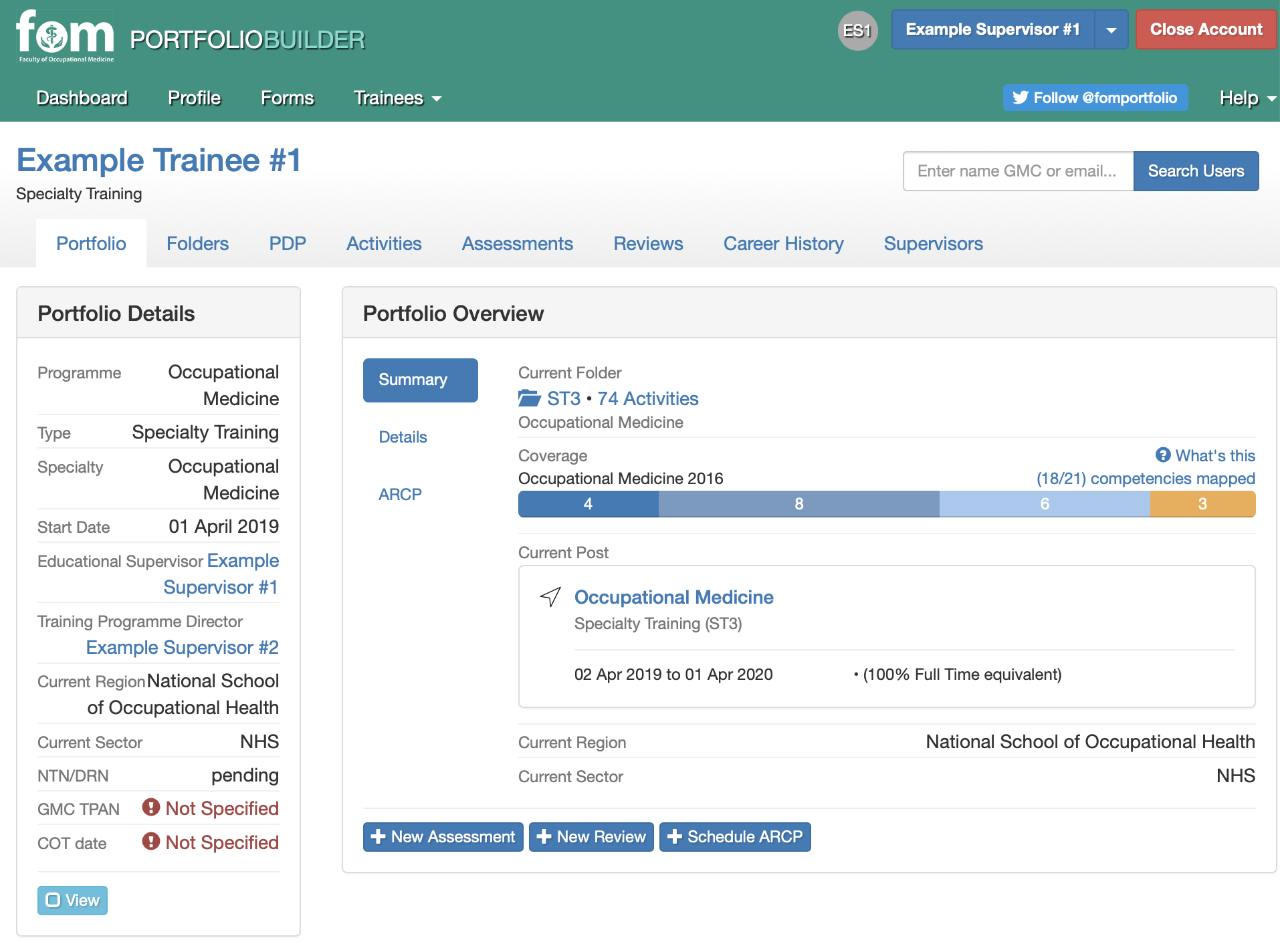Switch to the Portfolio tab
Image resolution: width=1280 pixels, height=952 pixels.
tap(91, 243)
